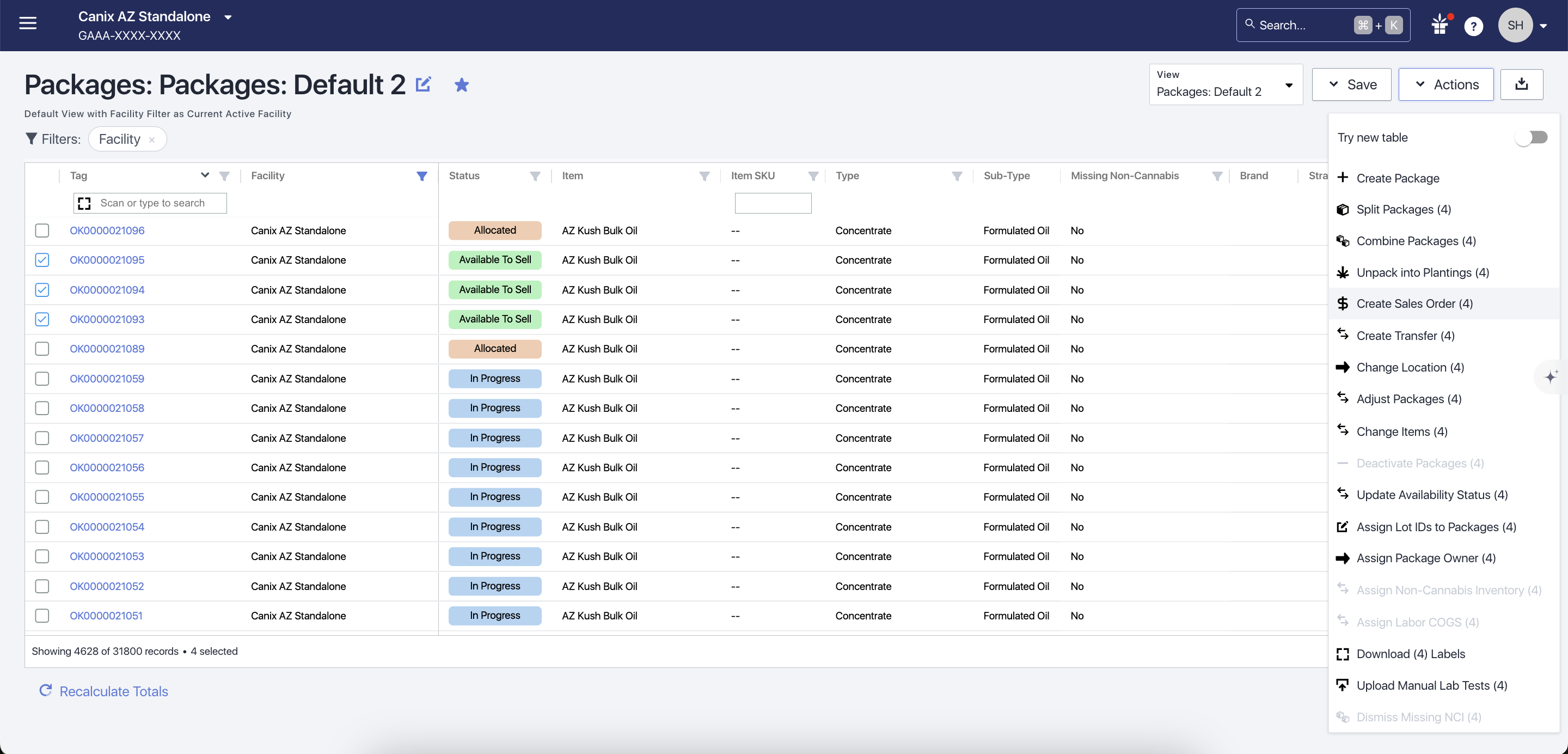The width and height of the screenshot is (1568, 754).
Task: Click the search magnifier icon
Action: click(x=1249, y=24)
